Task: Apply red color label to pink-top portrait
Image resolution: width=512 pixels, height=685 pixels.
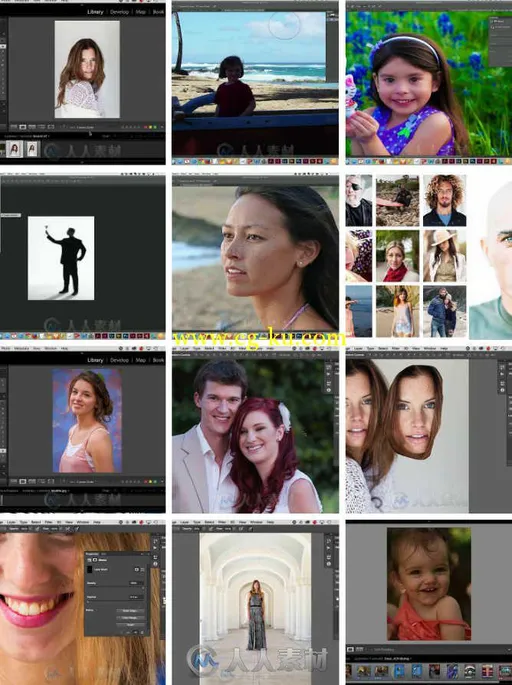Action: [x=145, y=481]
